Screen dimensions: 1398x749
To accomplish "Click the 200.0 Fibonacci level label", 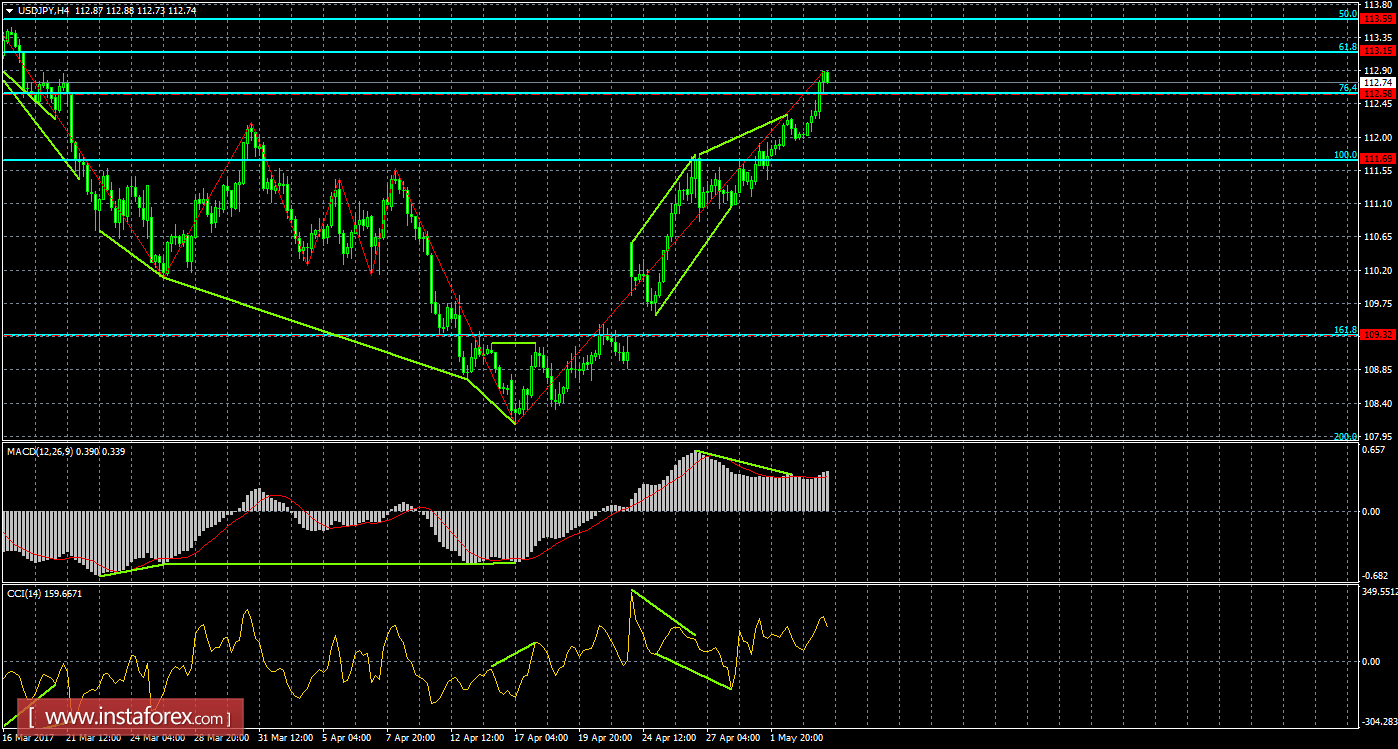I will click(1343, 437).
